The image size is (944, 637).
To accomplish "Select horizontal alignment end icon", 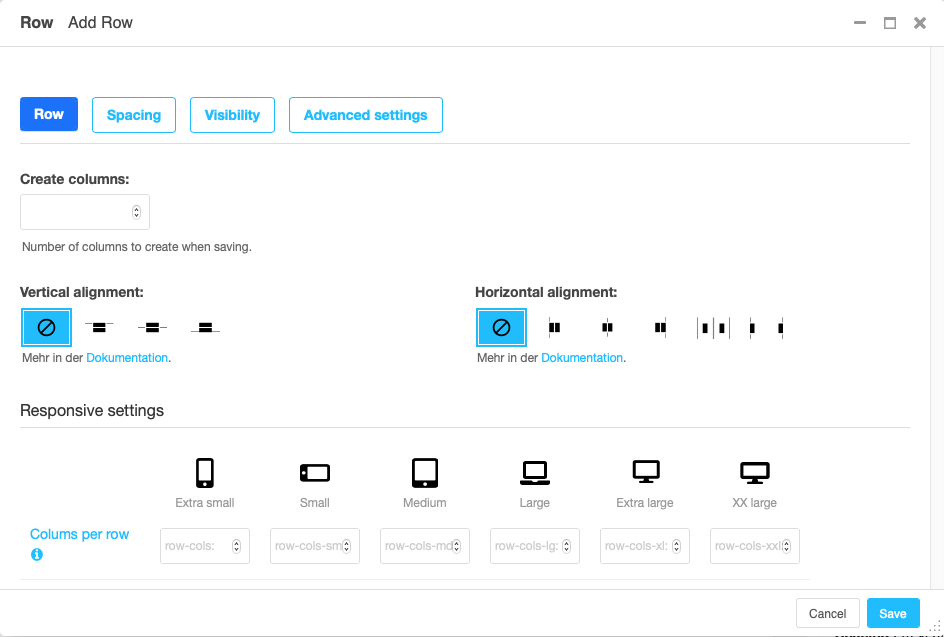I will click(660, 327).
